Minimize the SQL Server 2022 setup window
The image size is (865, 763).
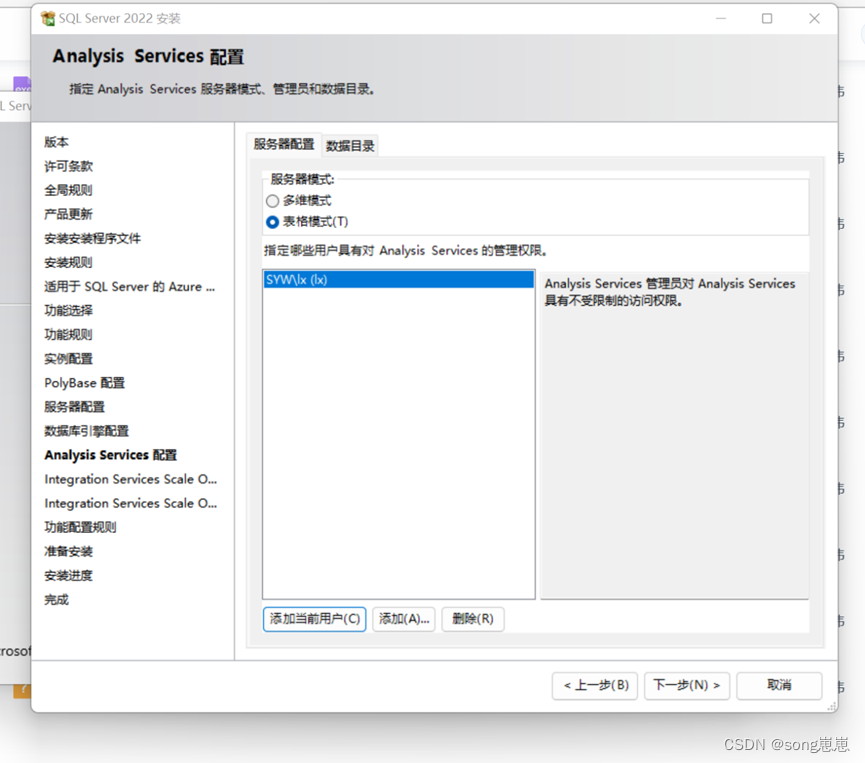point(720,19)
